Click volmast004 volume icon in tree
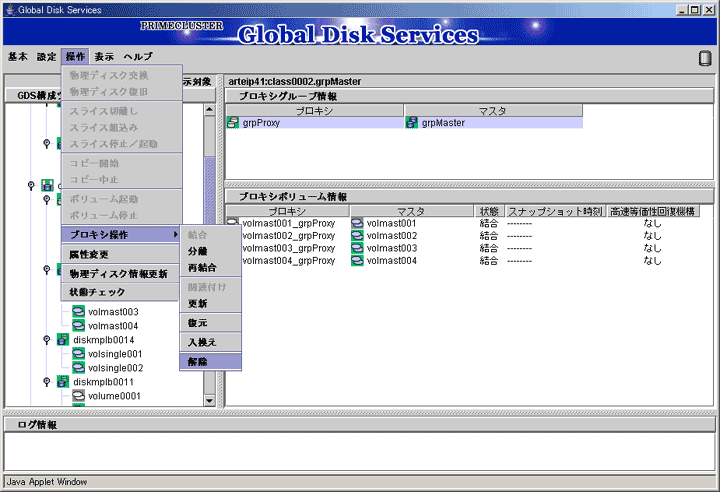 [x=79, y=326]
